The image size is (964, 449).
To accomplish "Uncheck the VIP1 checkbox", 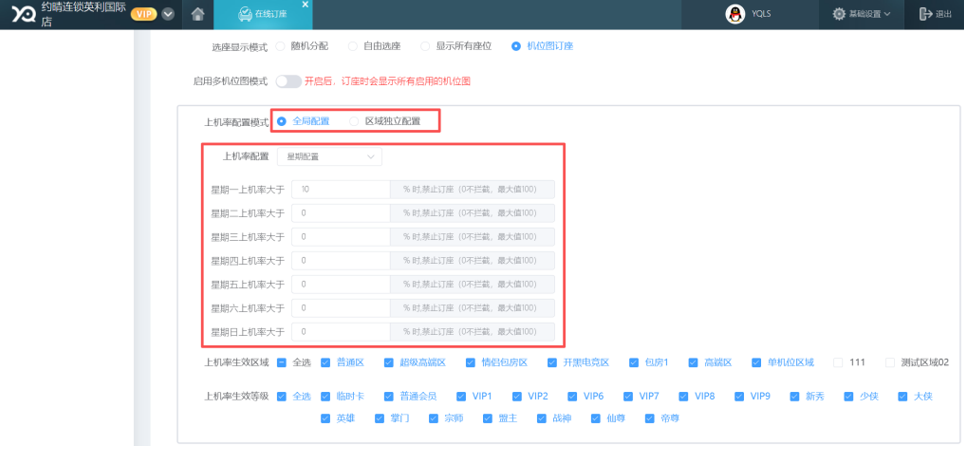I will click(x=461, y=396).
